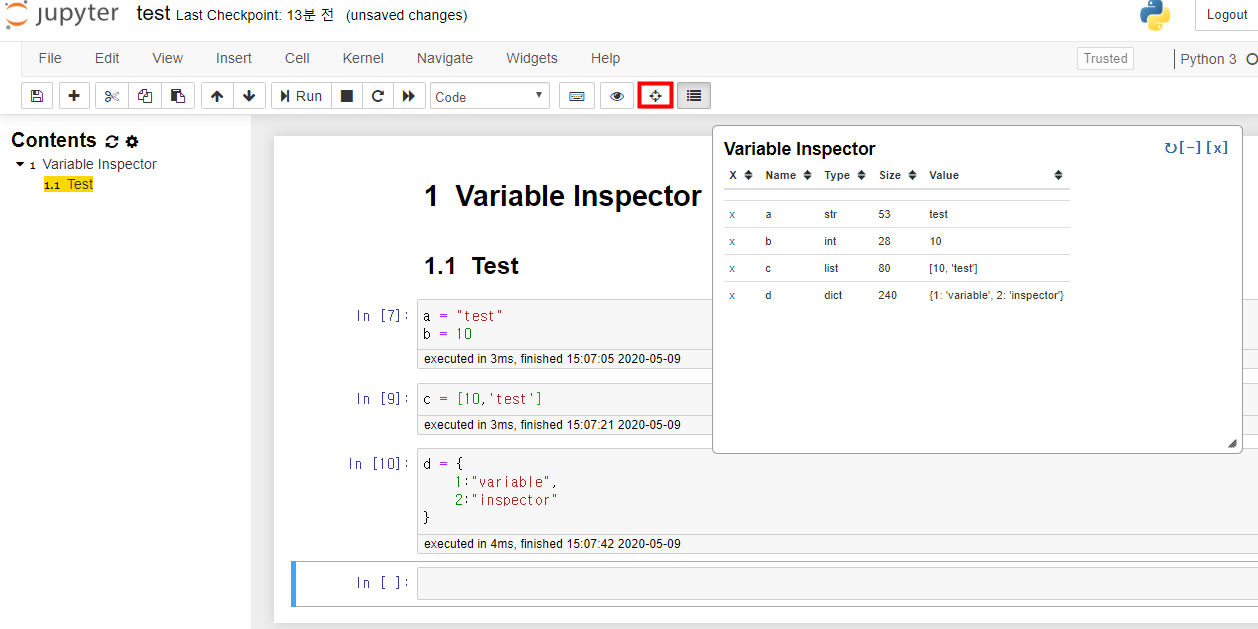Open the command palette keyboard icon

tap(576, 96)
